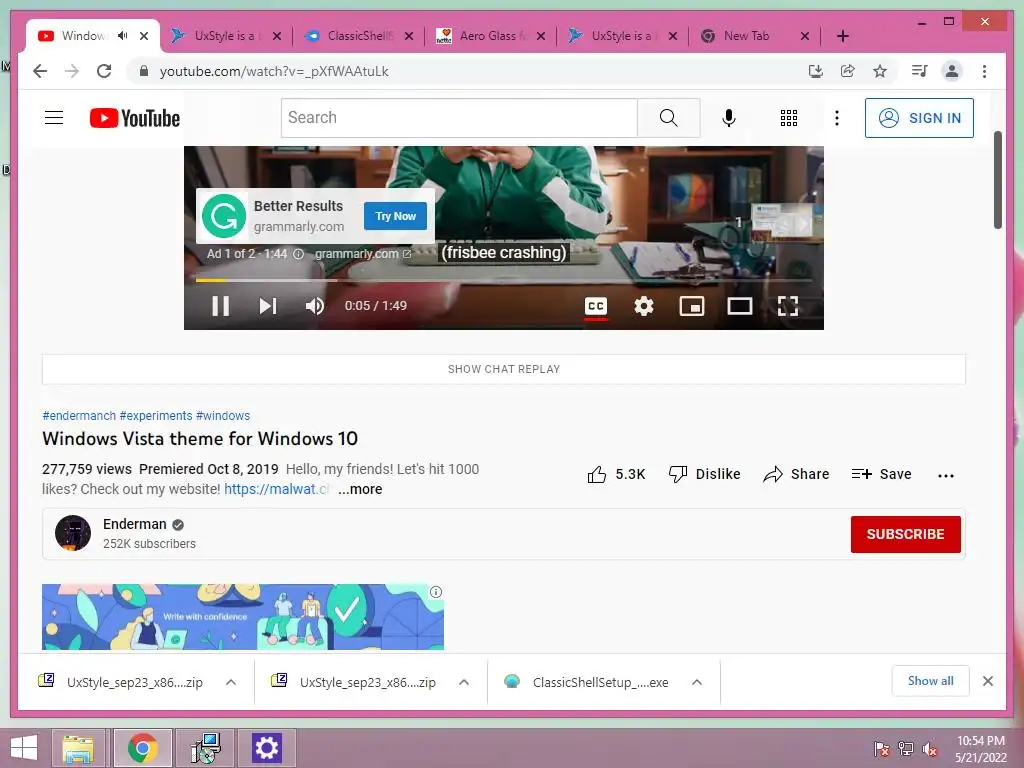Open the Chrome profile avatar

(952, 71)
